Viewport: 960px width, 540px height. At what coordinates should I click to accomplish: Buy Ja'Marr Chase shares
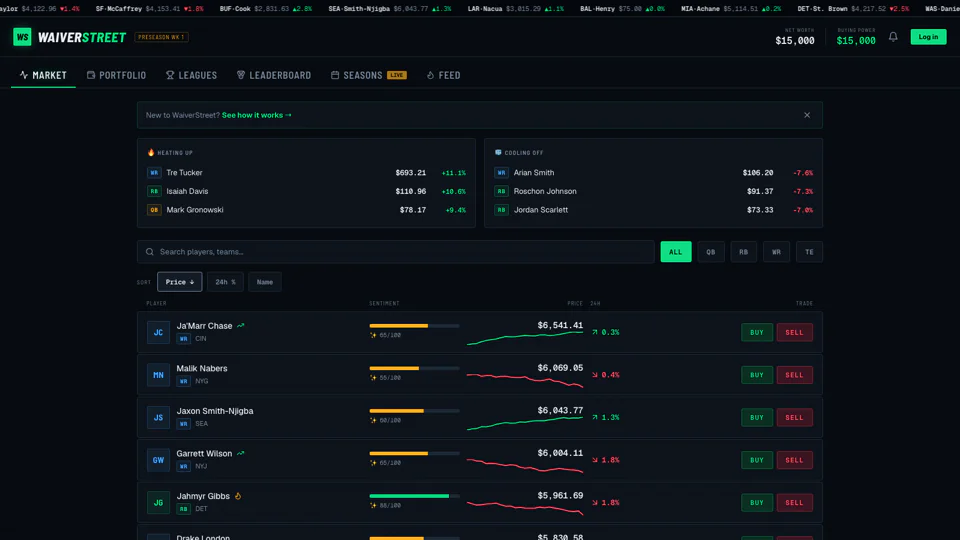[757, 332]
